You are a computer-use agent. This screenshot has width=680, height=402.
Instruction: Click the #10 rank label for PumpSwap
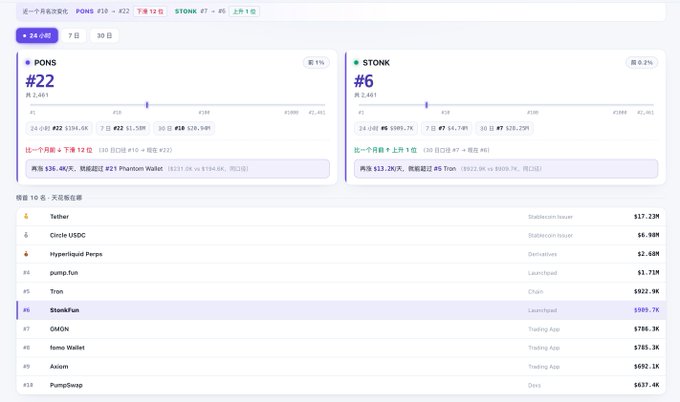point(28,385)
